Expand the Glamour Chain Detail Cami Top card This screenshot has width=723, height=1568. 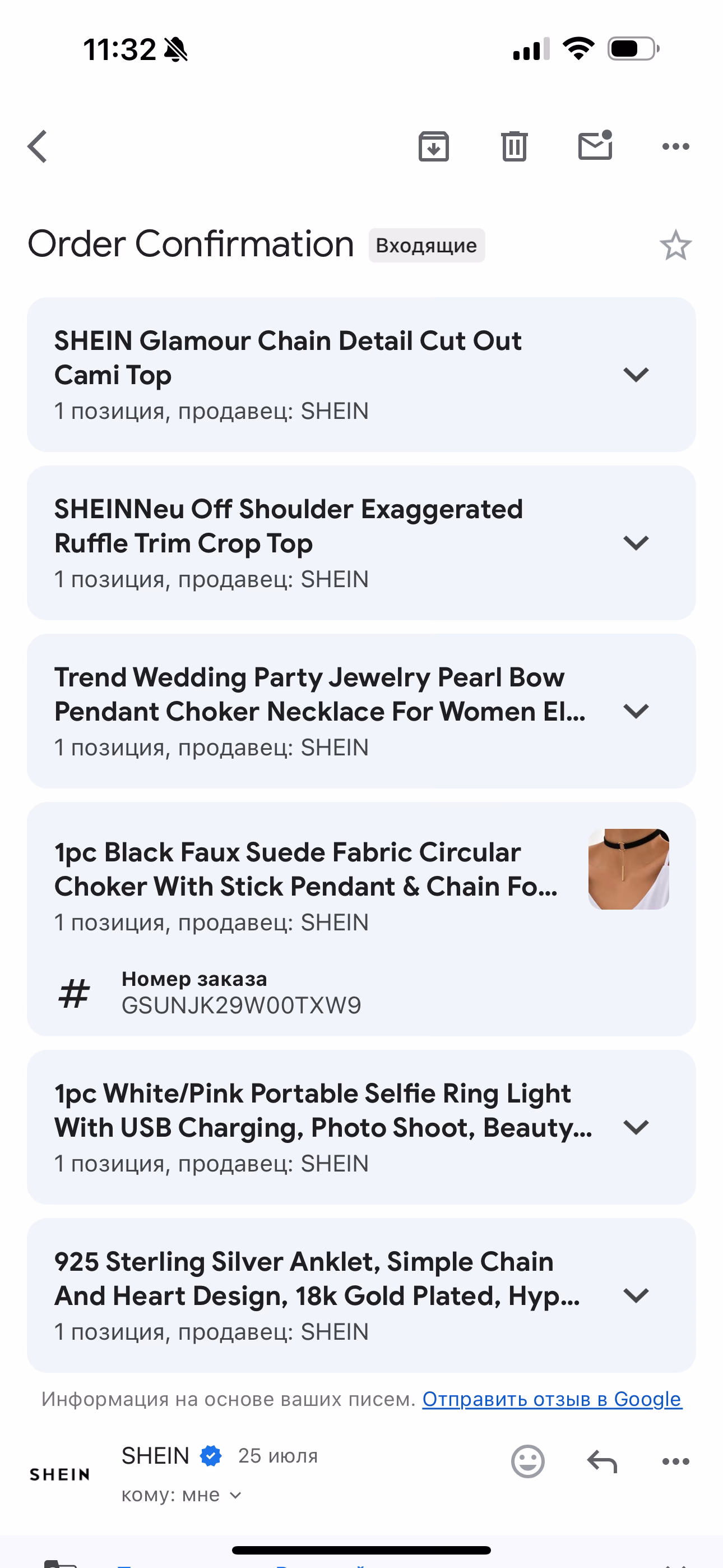click(x=636, y=375)
